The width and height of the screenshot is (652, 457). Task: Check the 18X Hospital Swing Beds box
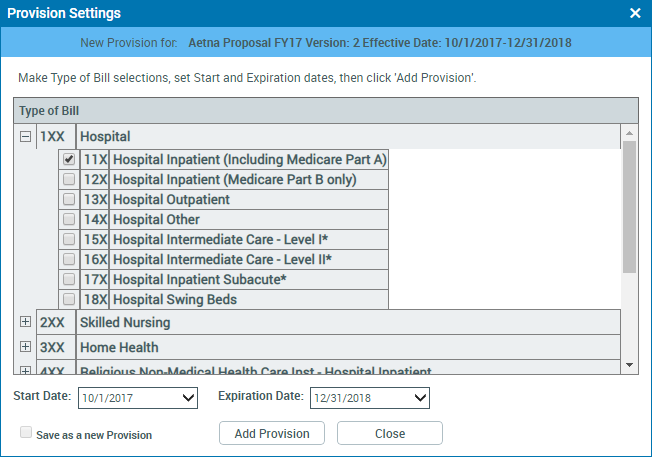click(x=69, y=299)
